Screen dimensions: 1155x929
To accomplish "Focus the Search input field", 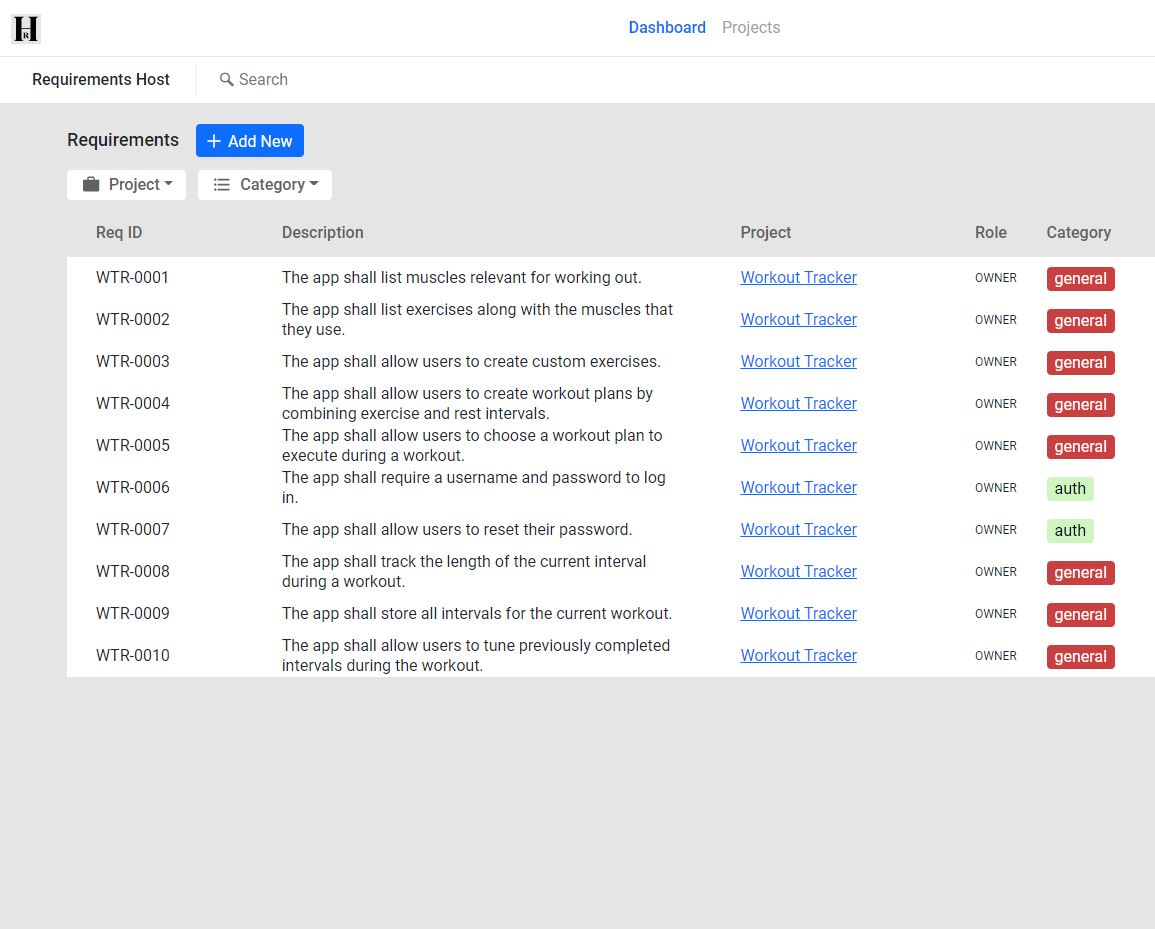I will tap(263, 79).
